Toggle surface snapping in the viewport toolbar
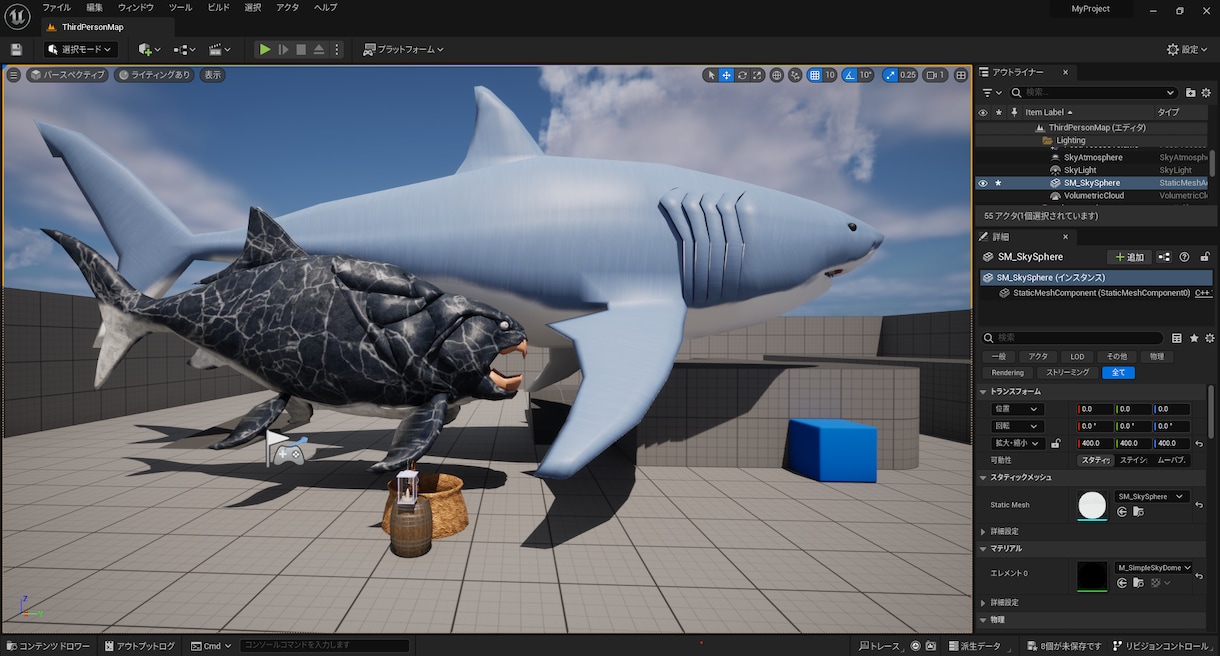1220x656 pixels. (x=795, y=75)
